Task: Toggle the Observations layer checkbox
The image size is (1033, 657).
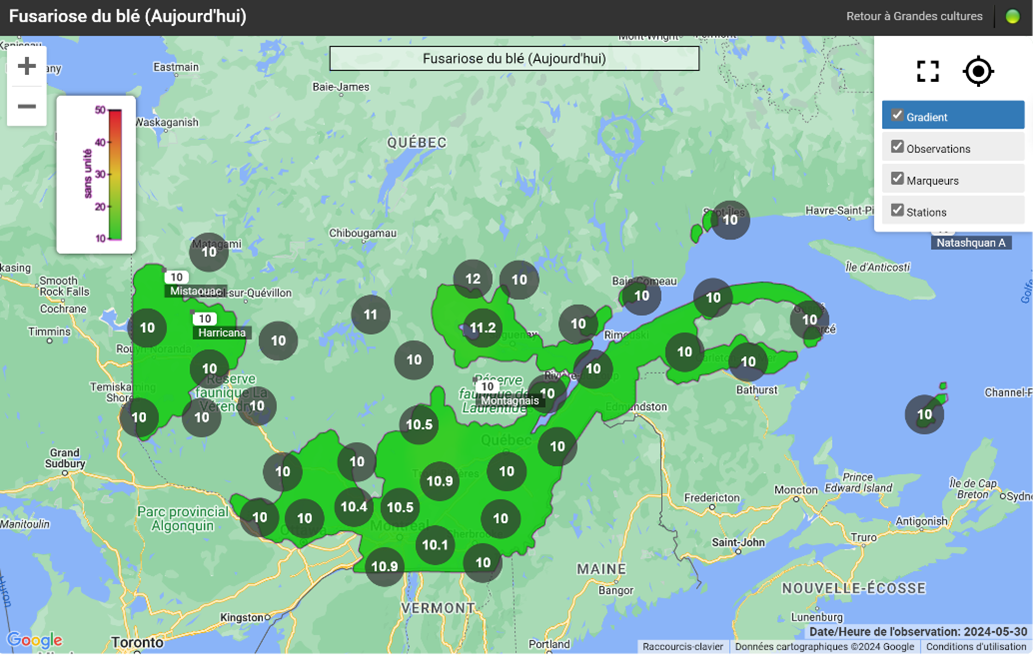Action: [897, 147]
